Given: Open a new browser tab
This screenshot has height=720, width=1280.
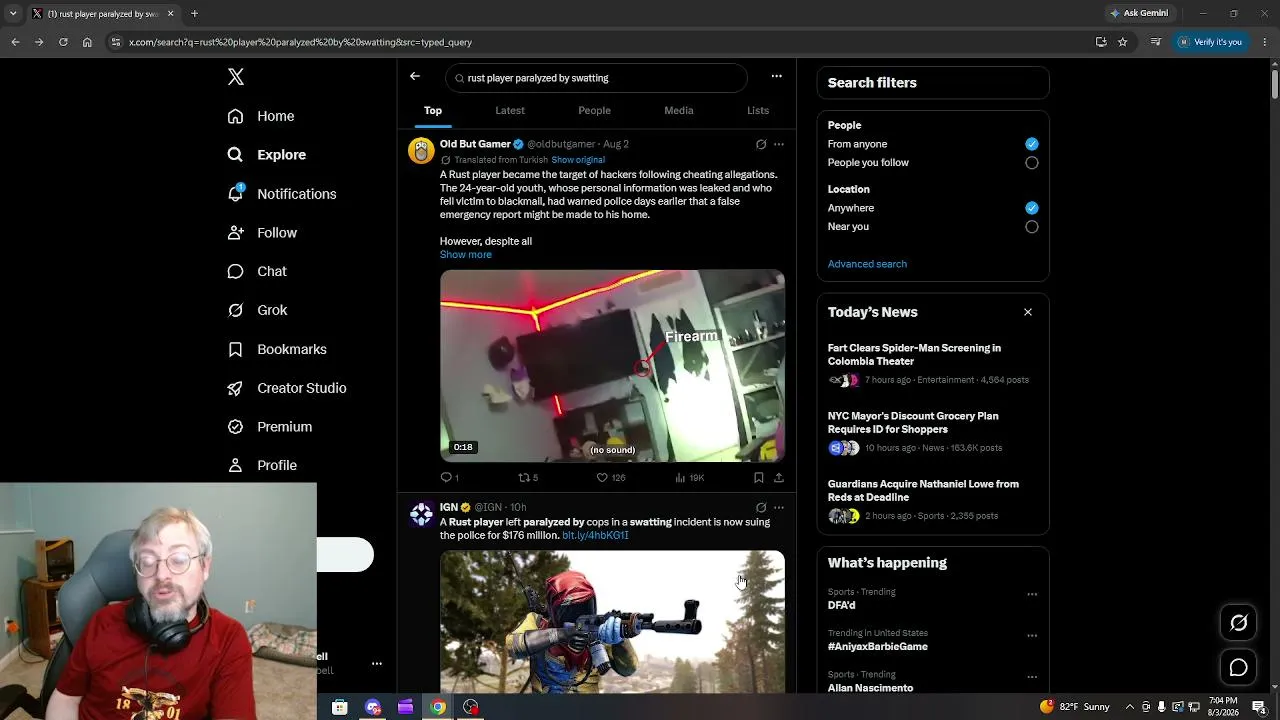Looking at the screenshot, I should 194,13.
